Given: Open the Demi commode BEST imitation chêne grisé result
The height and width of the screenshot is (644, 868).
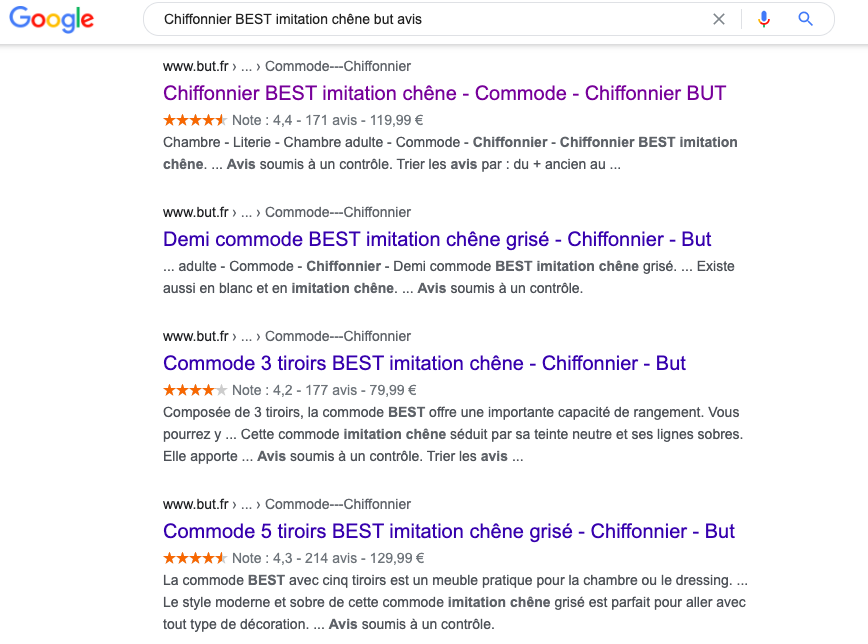Looking at the screenshot, I should coord(437,240).
